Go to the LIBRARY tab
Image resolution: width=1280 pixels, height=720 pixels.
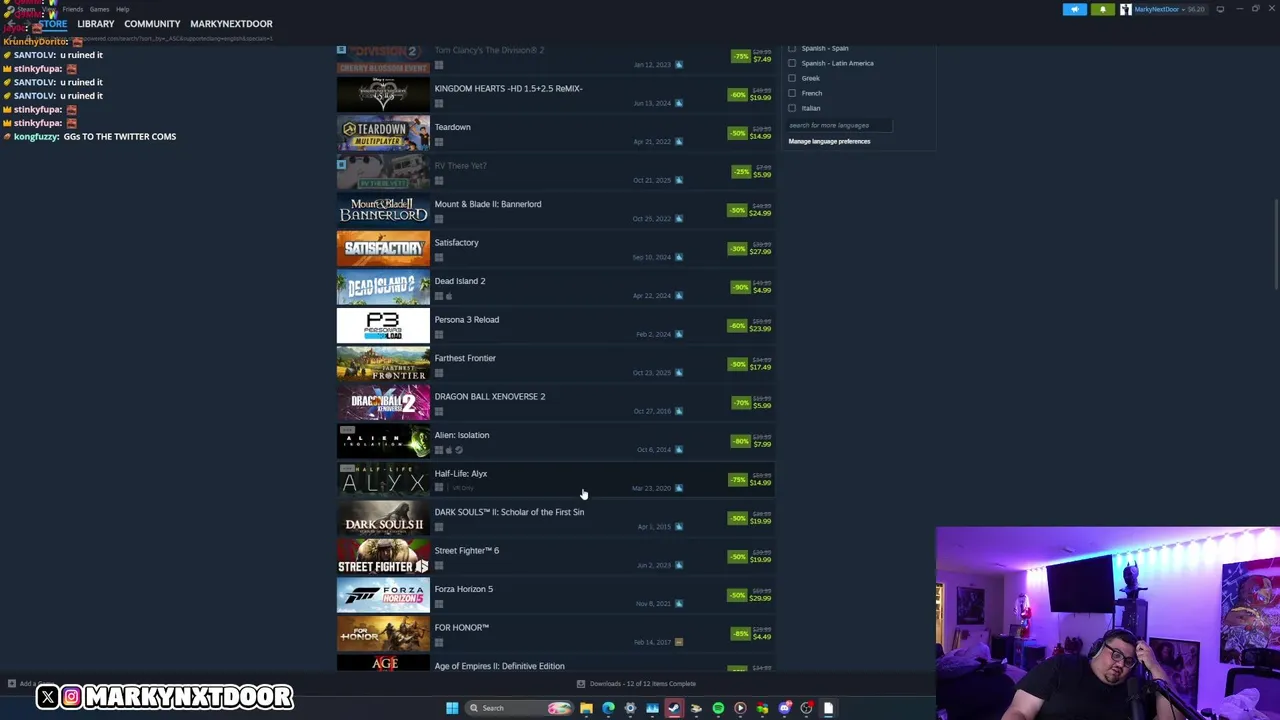pos(96,24)
